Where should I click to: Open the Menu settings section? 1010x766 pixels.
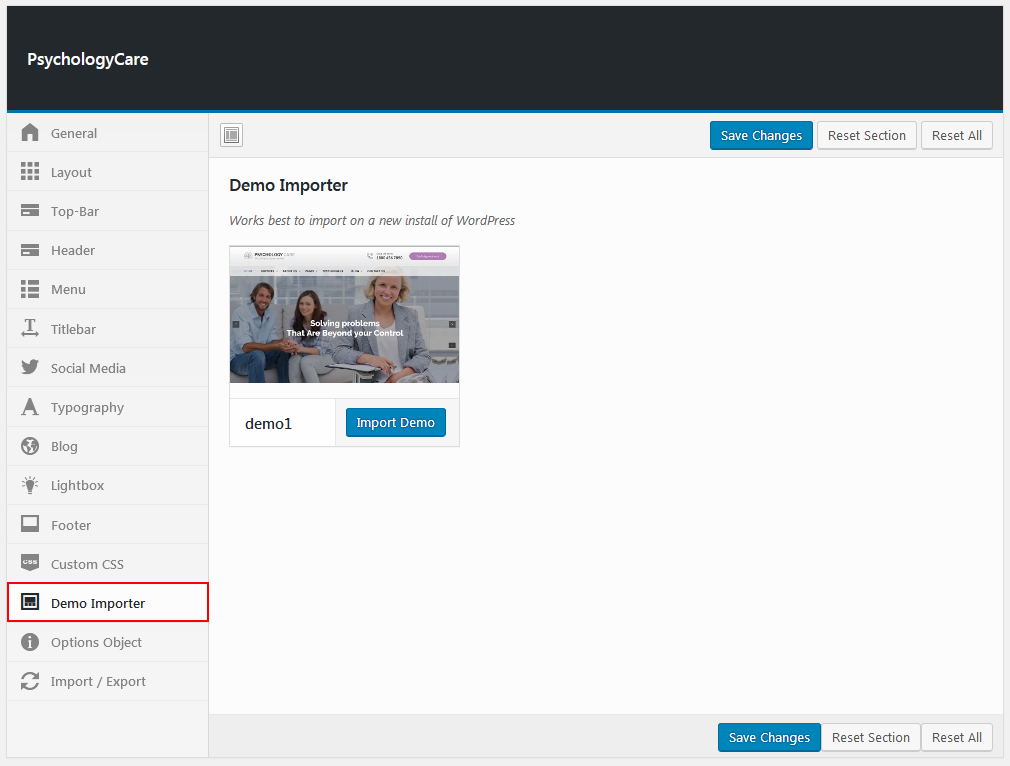[x=68, y=289]
